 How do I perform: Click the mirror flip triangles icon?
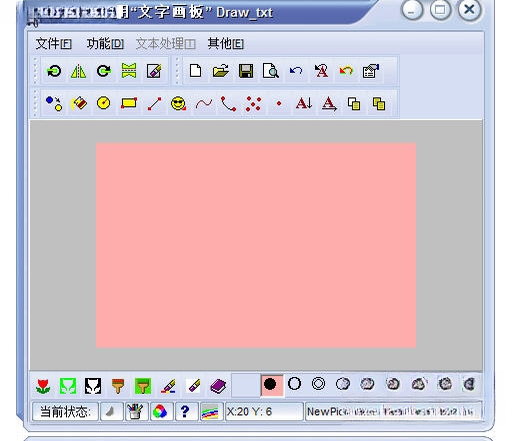click(x=79, y=71)
